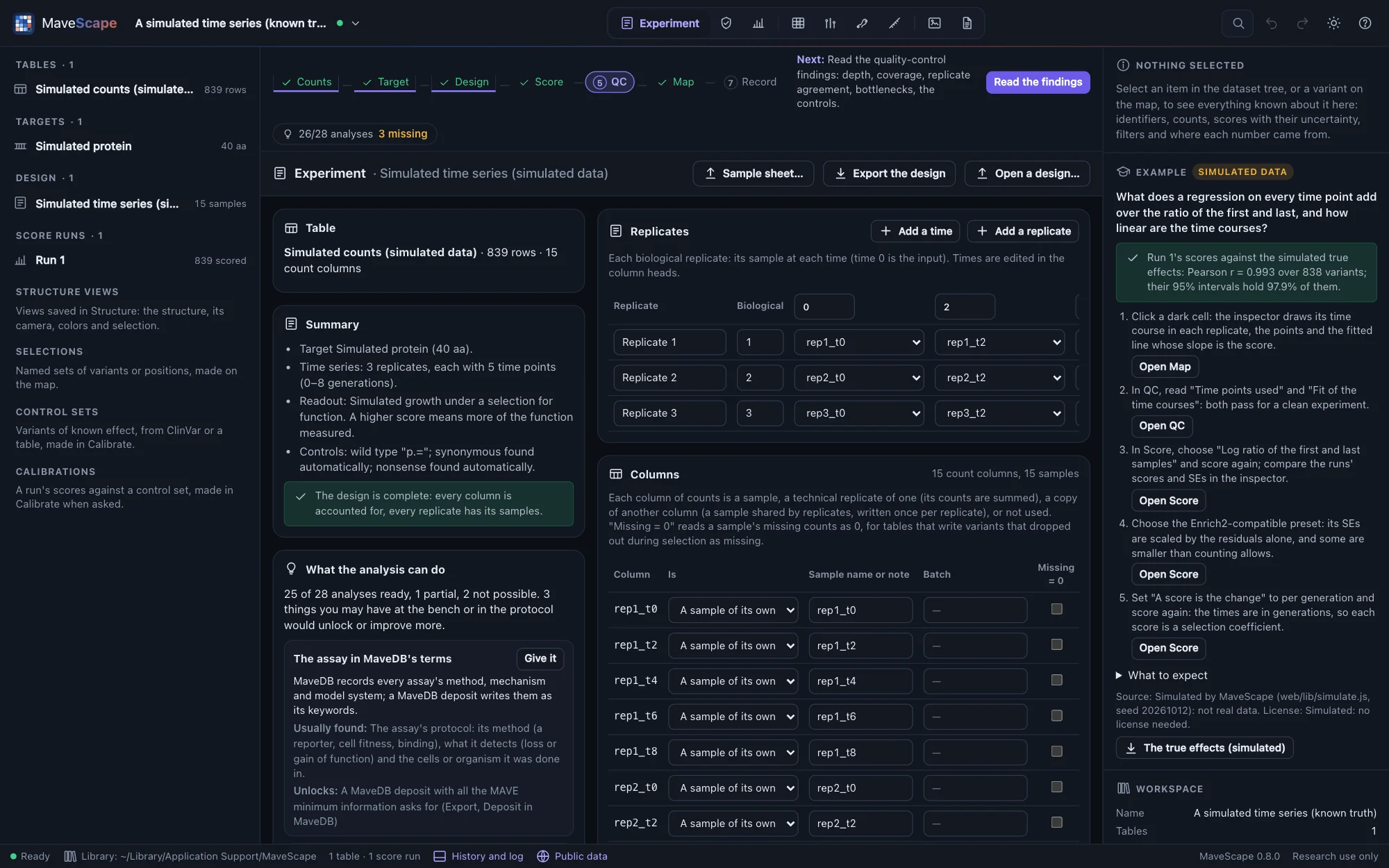This screenshot has height=868, width=1389.
Task: Open the rep3_t0 sample dropdown for Replicate 3
Action: (858, 413)
